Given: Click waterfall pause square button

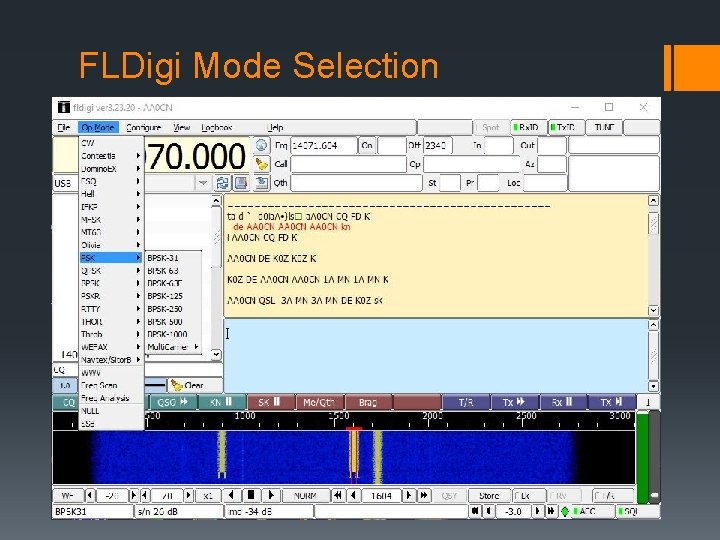Looking at the screenshot, I should coord(251,495).
